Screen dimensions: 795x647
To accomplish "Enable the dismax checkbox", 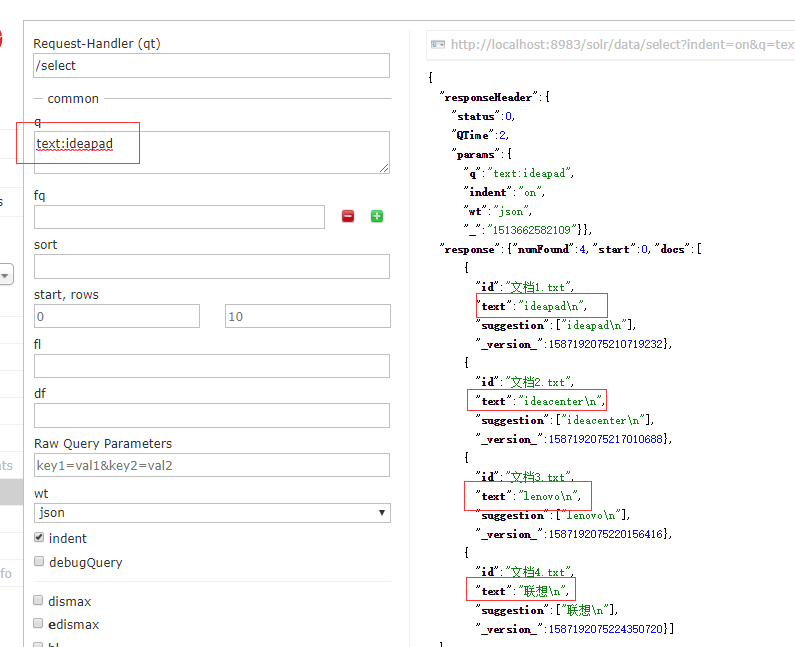I will 38,600.
